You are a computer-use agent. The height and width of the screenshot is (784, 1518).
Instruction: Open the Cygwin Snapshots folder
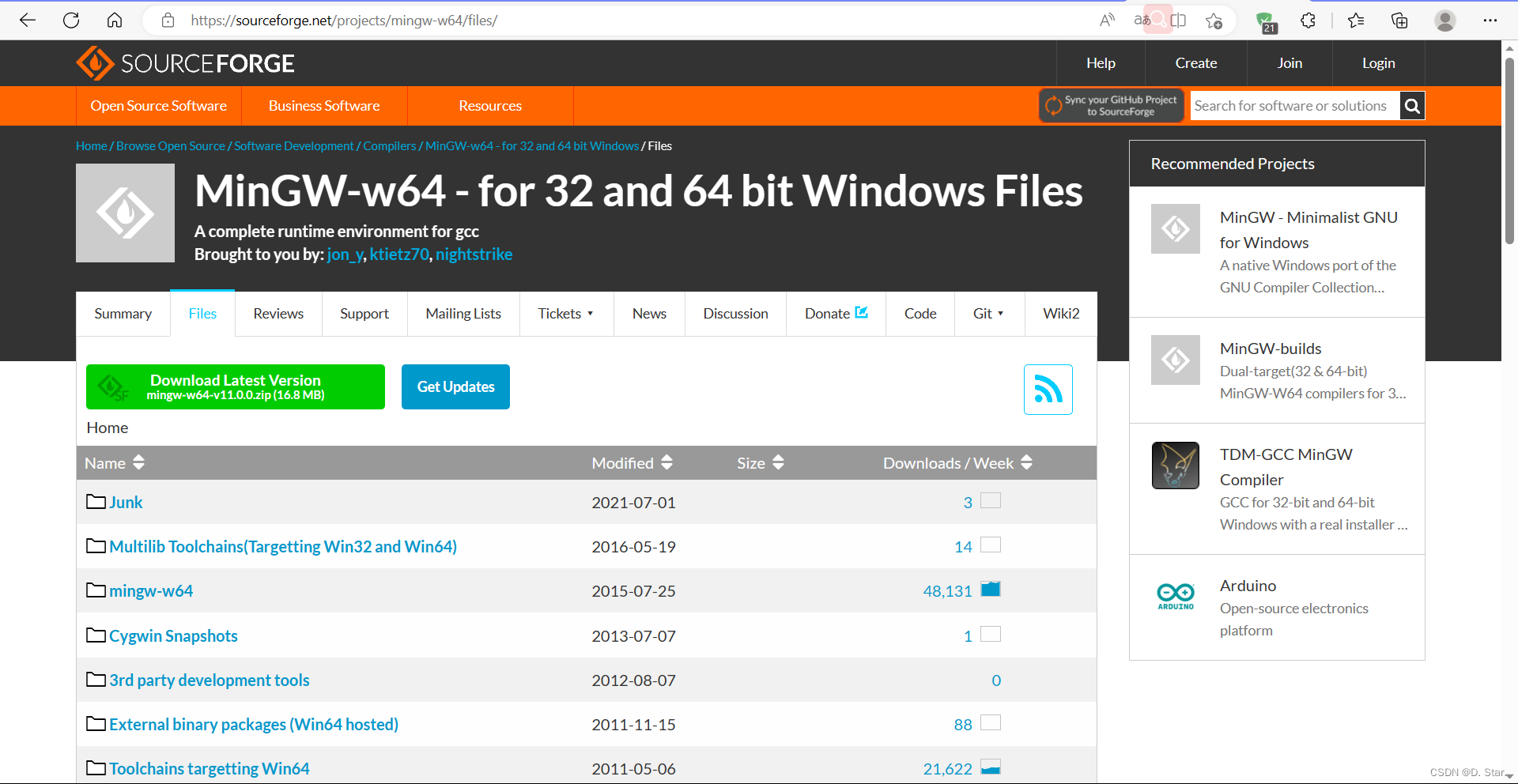tap(173, 636)
